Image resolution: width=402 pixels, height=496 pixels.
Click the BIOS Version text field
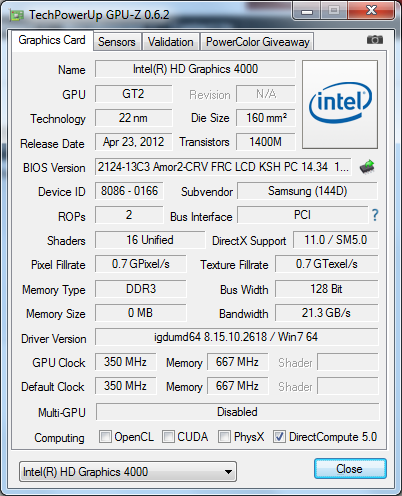[223, 167]
